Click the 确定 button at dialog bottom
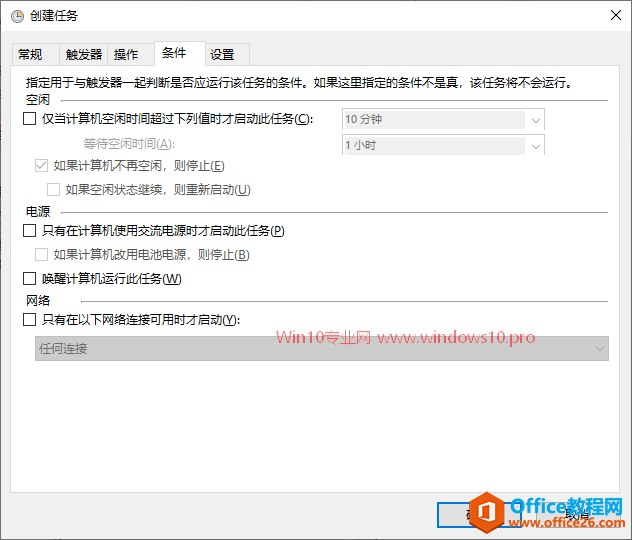The width and height of the screenshot is (632, 540). pyautogui.click(x=479, y=515)
